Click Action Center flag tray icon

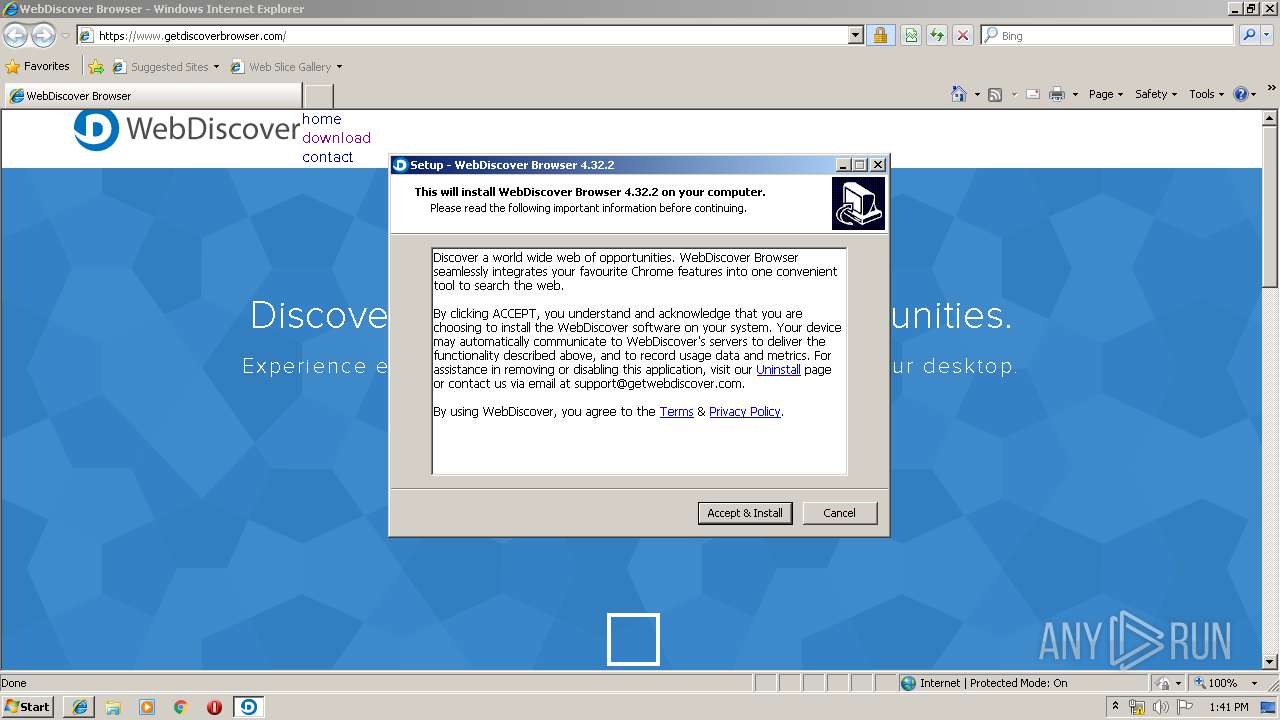tap(1185, 707)
